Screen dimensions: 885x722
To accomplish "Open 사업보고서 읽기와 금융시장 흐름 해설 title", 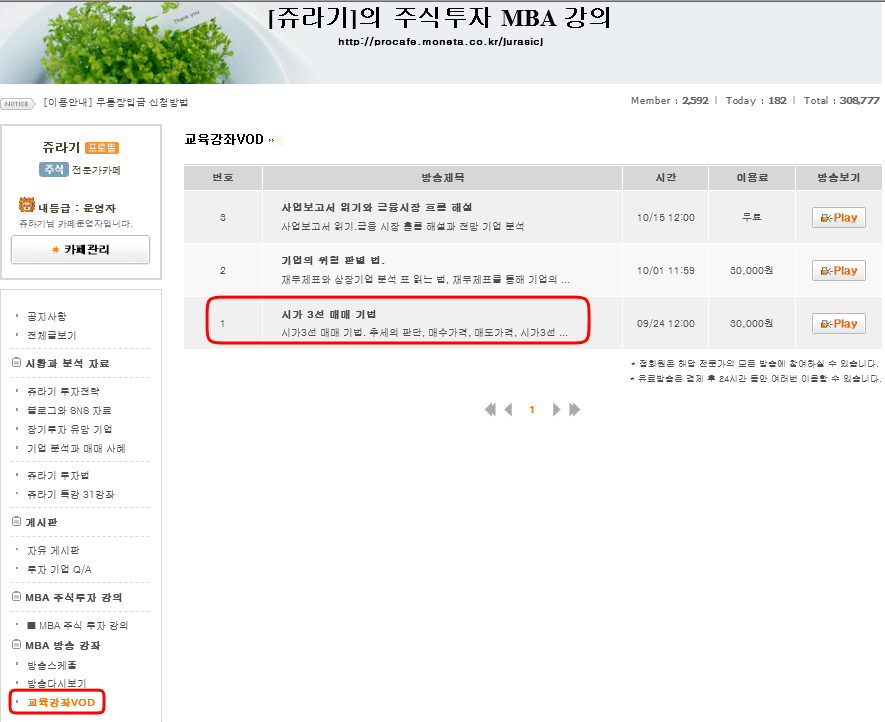I will point(377,207).
